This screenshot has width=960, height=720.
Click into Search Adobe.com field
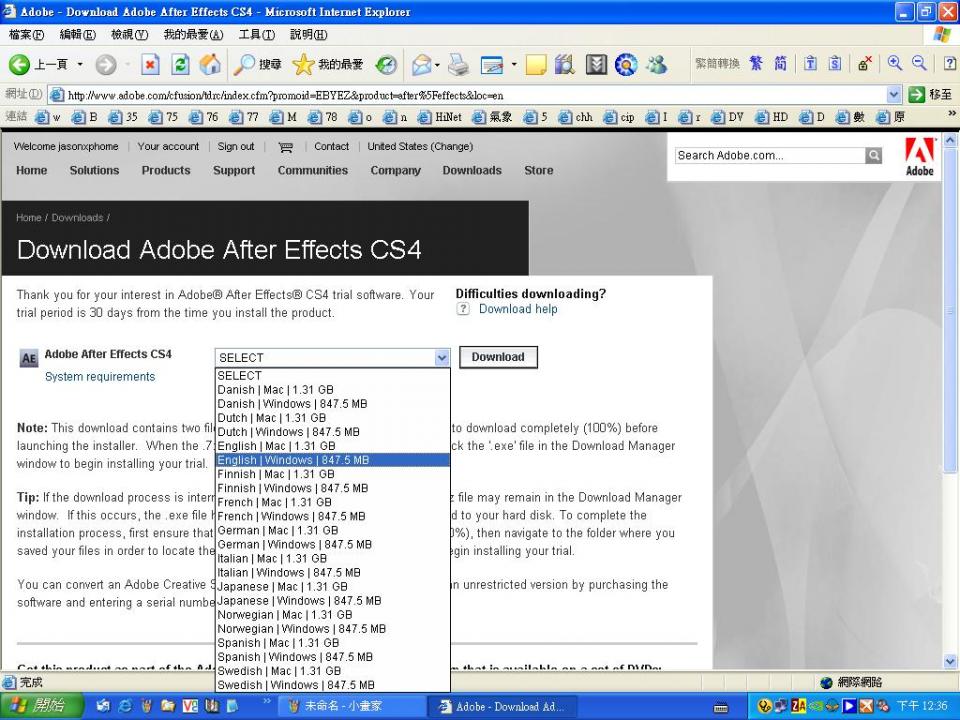pyautogui.click(x=770, y=156)
